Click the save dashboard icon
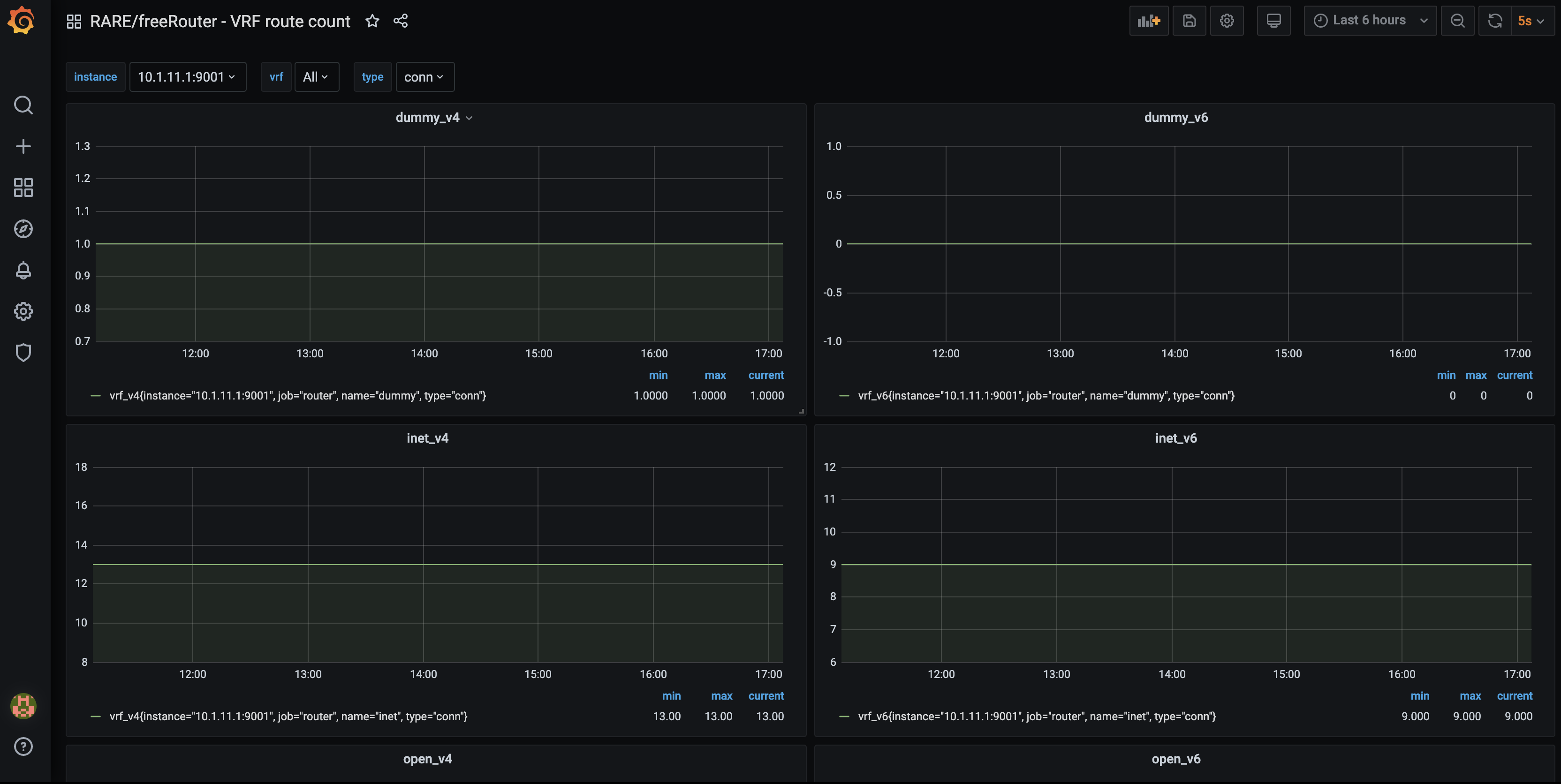 click(1189, 21)
